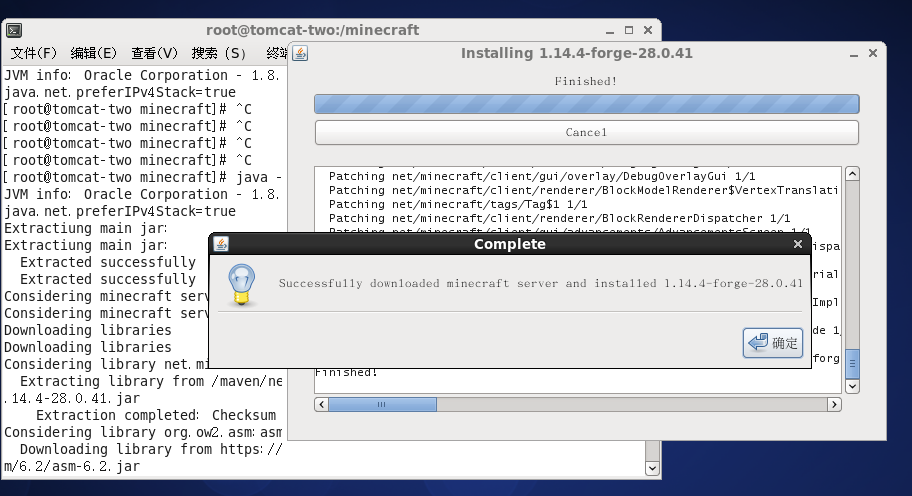Image resolution: width=912 pixels, height=496 pixels.
Task: Click the installer progress bar
Action: 586,104
